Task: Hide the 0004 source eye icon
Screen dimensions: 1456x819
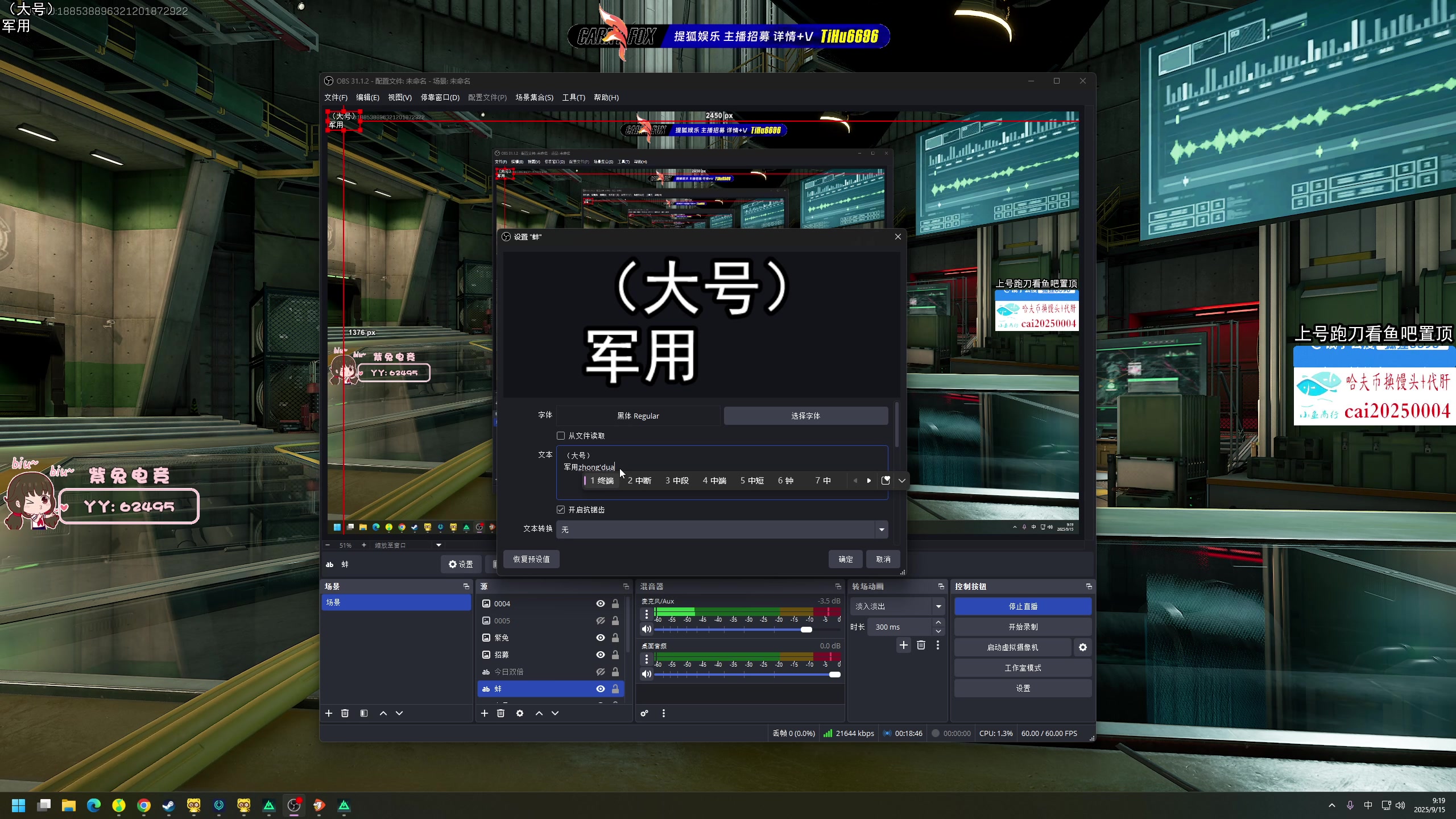Action: 600,603
